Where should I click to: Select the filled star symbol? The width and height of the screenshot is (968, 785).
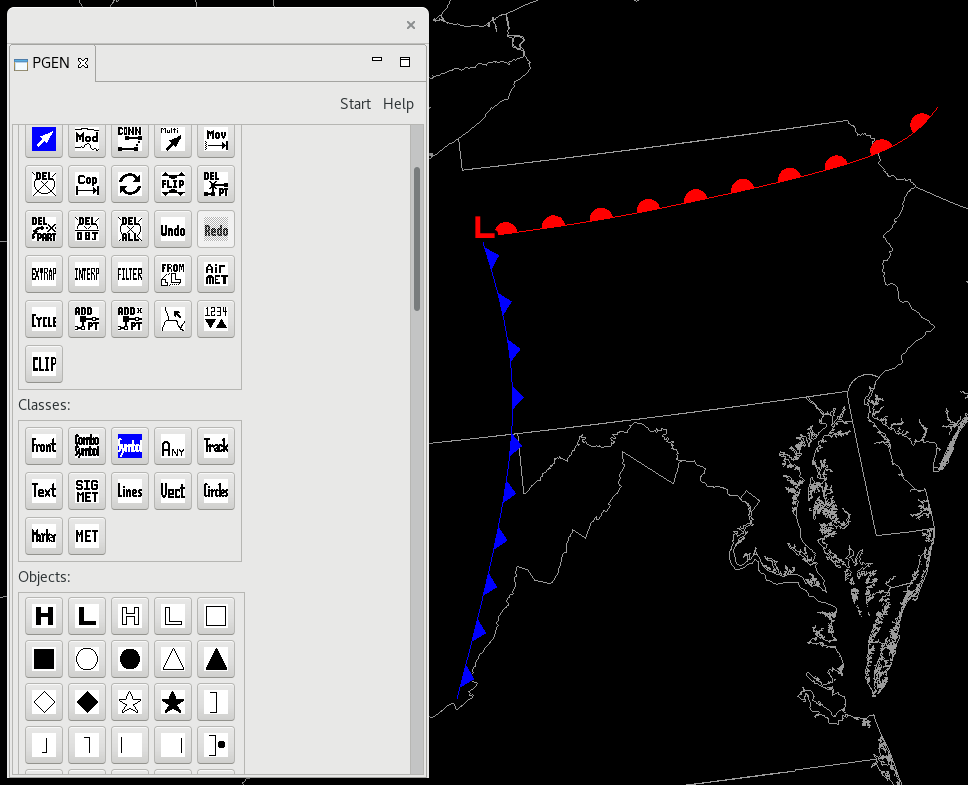173,702
